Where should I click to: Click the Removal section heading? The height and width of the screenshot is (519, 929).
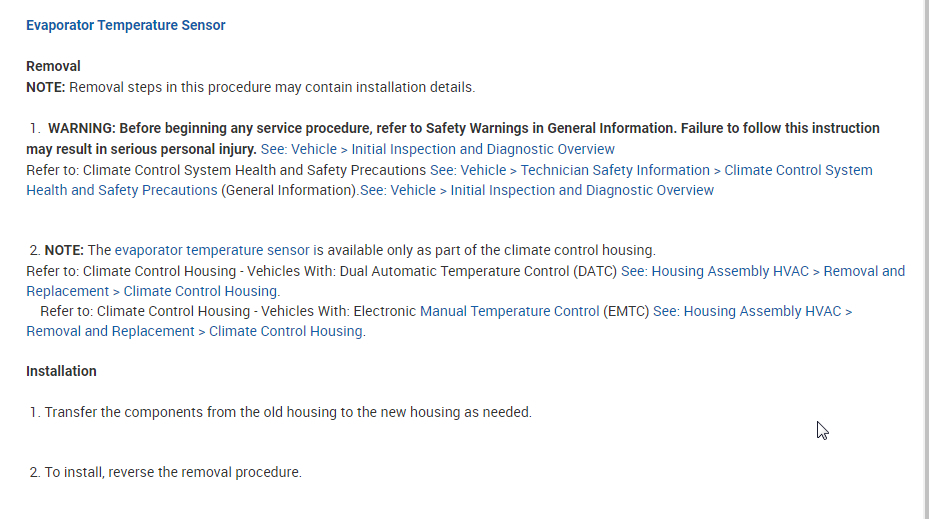click(53, 66)
